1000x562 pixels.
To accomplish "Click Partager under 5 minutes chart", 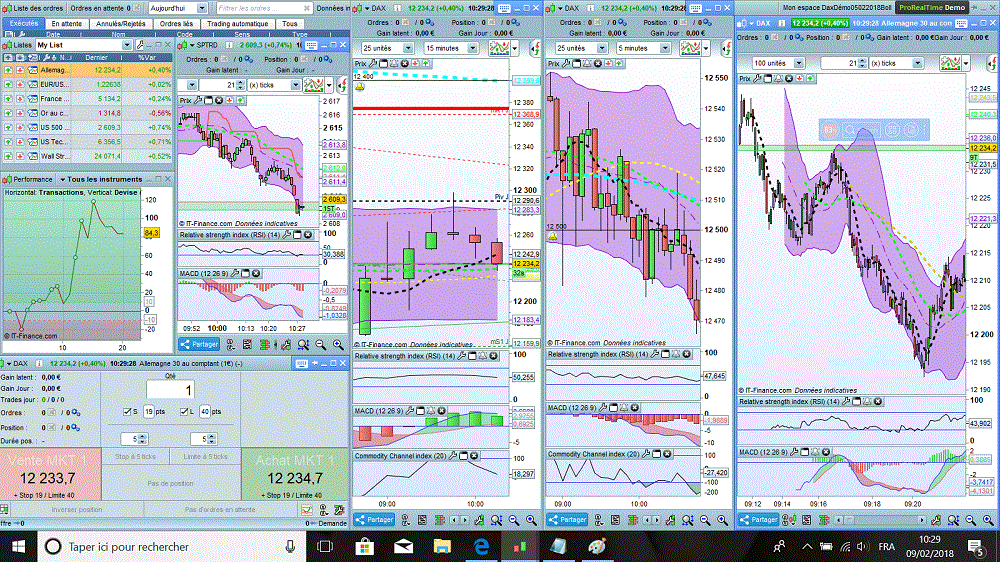I will pos(568,520).
